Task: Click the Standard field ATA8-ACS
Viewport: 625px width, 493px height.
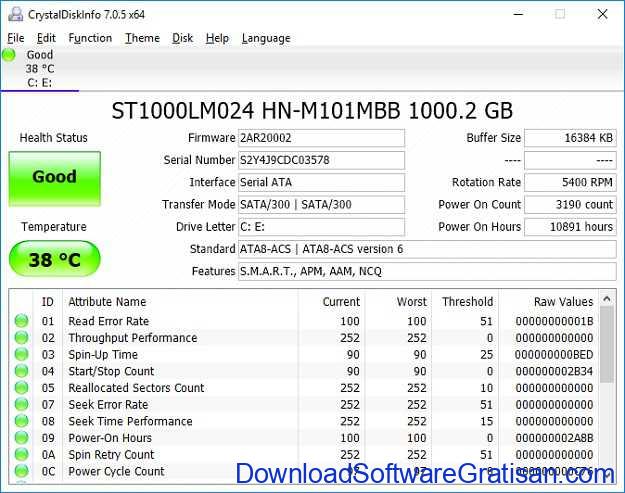Action: (427, 249)
